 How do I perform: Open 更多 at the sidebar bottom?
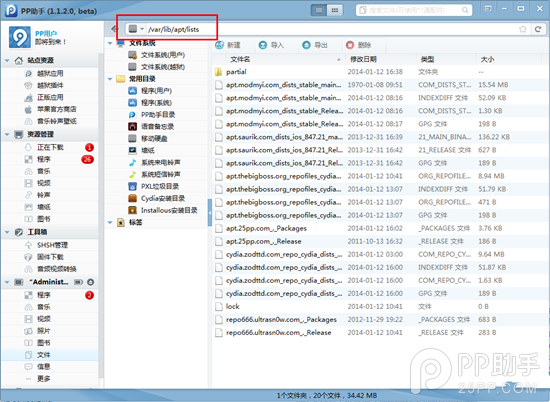click(x=43, y=378)
